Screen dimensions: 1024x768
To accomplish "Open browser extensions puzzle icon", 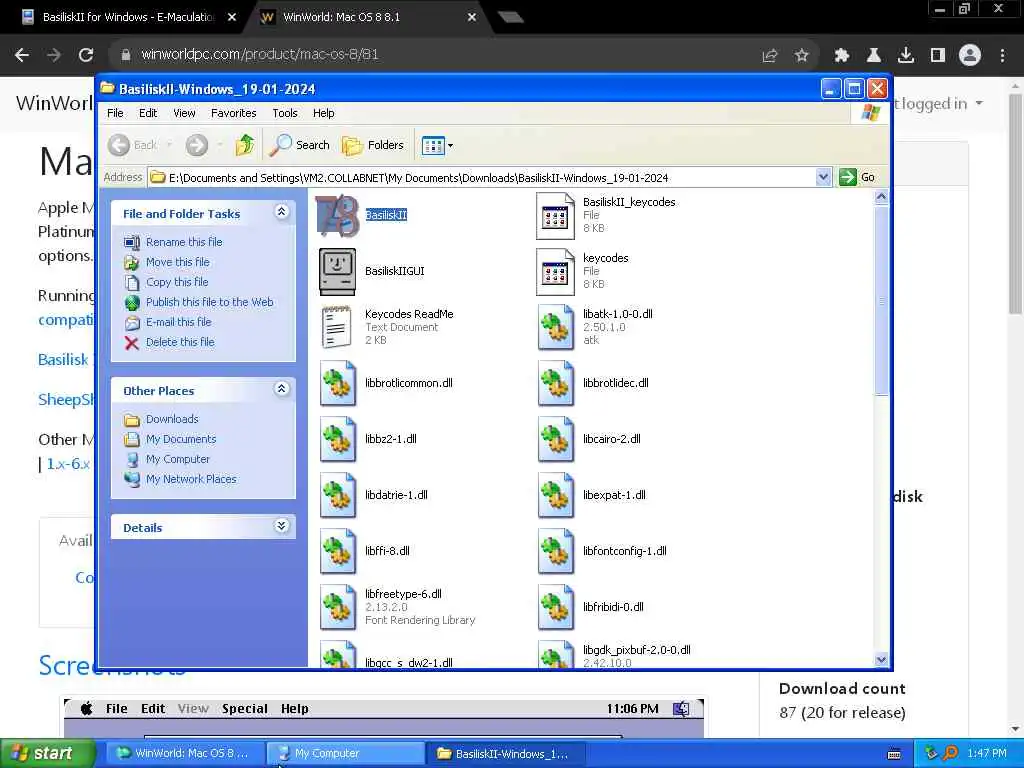I will click(x=841, y=56).
